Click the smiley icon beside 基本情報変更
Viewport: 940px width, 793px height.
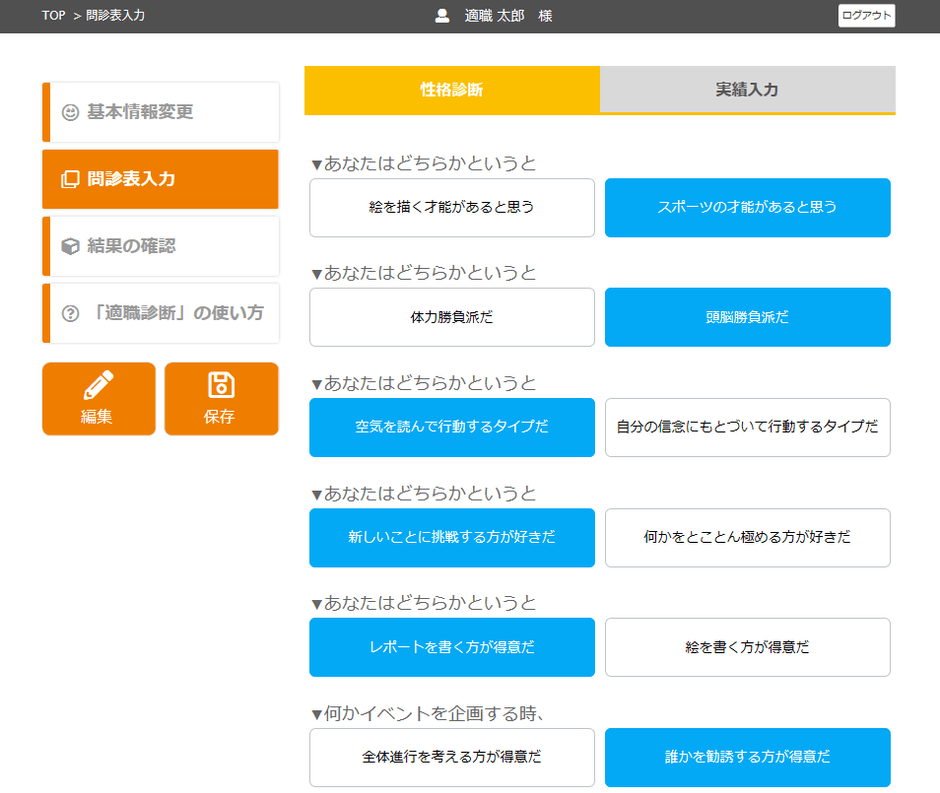click(x=70, y=113)
